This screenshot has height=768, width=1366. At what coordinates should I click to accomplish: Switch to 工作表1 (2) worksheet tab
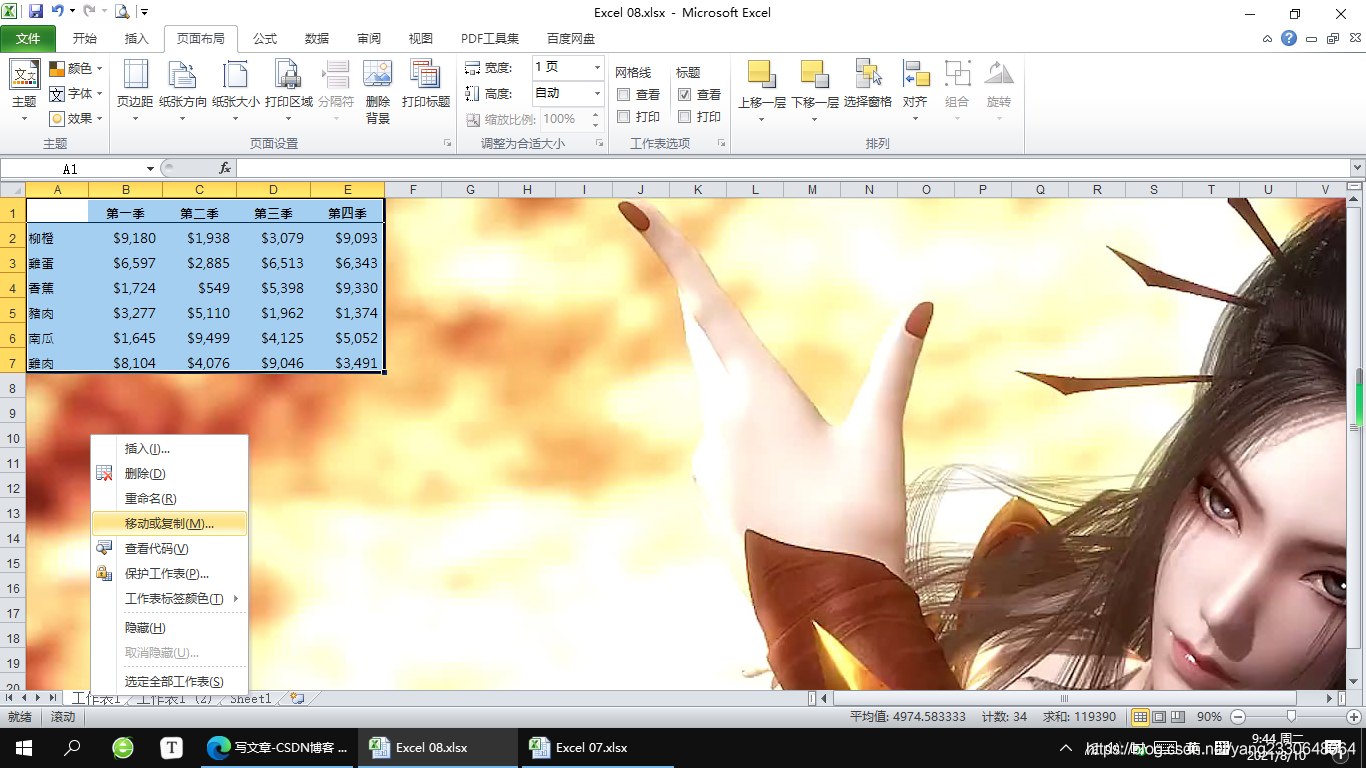click(x=174, y=699)
